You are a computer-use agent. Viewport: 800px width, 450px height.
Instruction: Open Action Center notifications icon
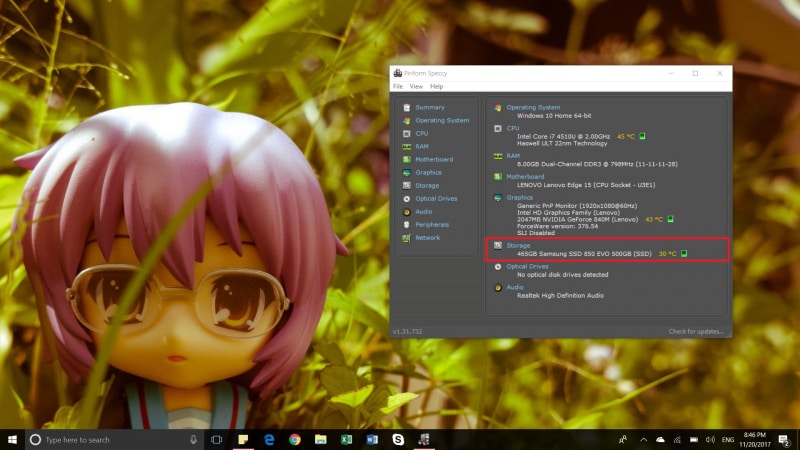(x=784, y=439)
